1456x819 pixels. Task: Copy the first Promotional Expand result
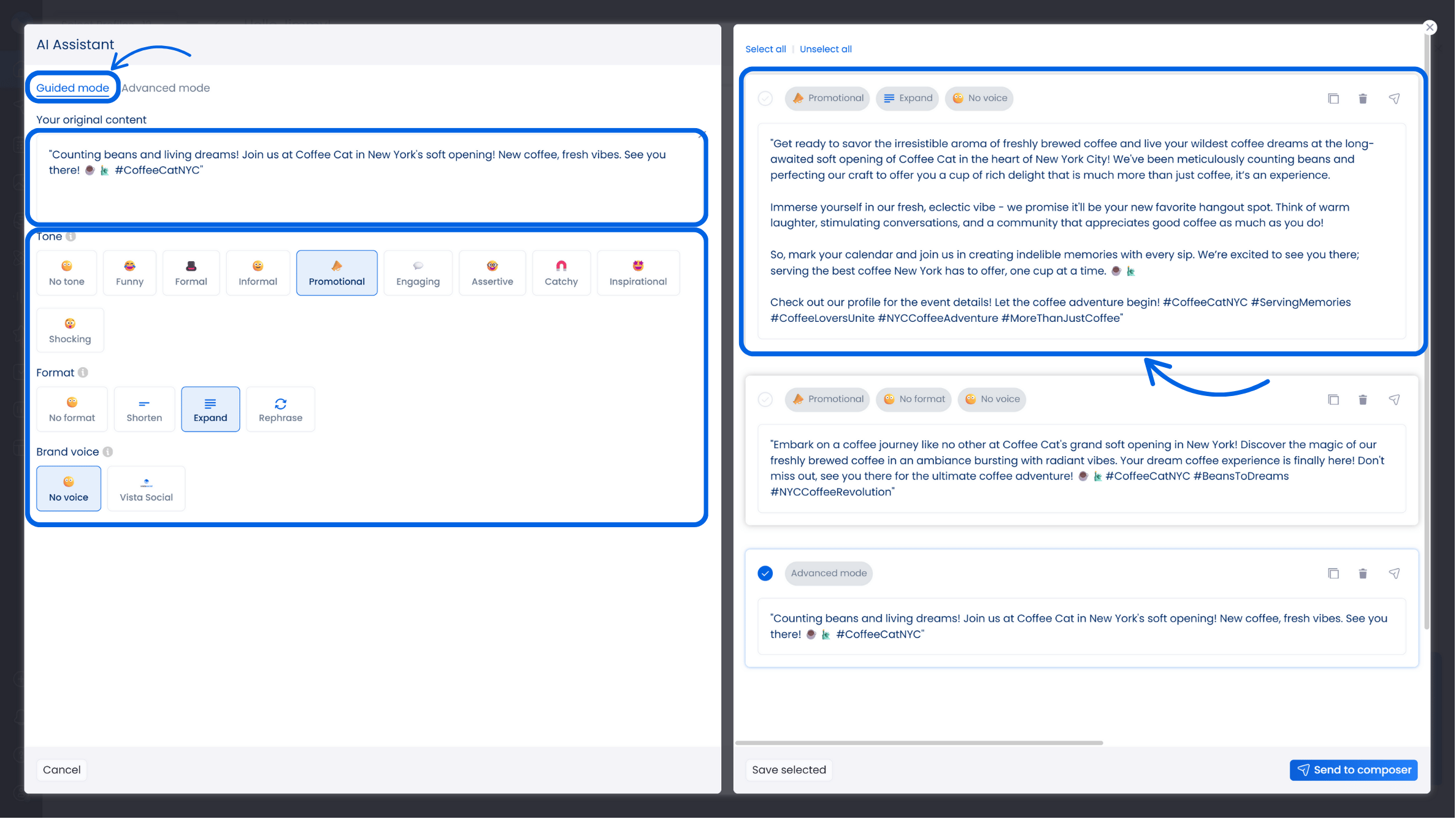pyautogui.click(x=1333, y=99)
